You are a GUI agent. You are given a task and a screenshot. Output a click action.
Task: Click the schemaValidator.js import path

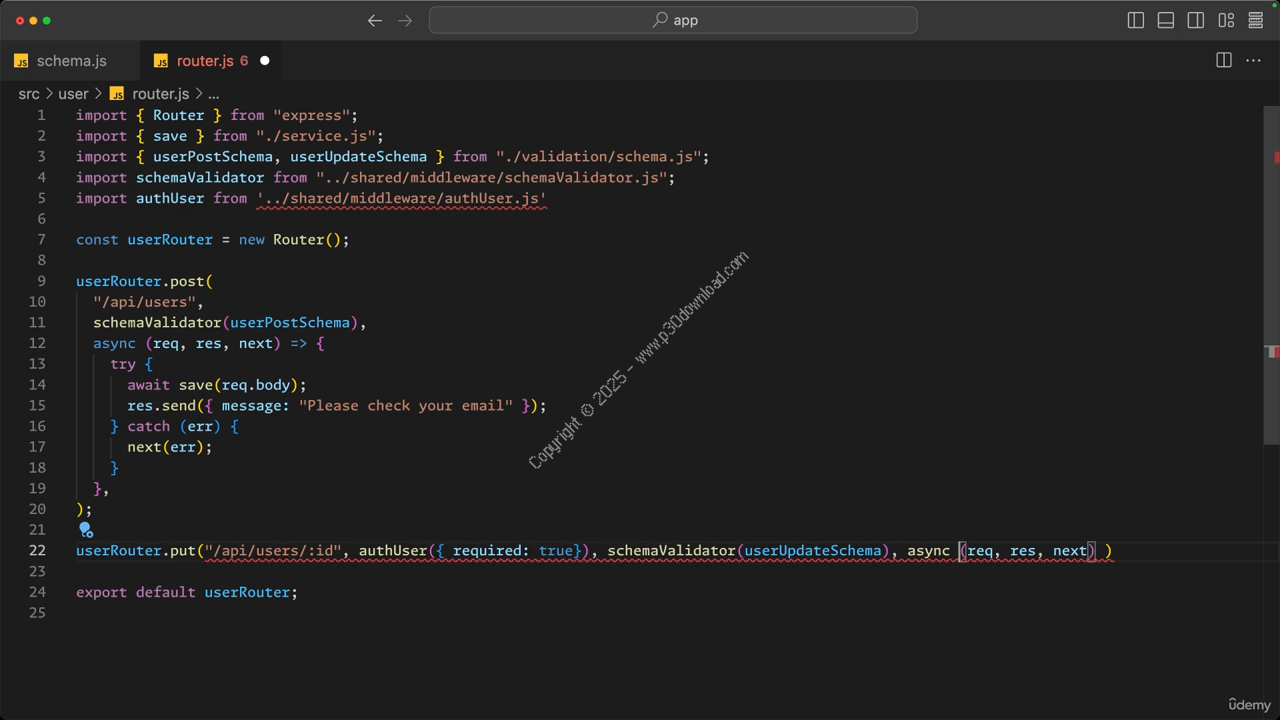pyautogui.click(x=491, y=177)
